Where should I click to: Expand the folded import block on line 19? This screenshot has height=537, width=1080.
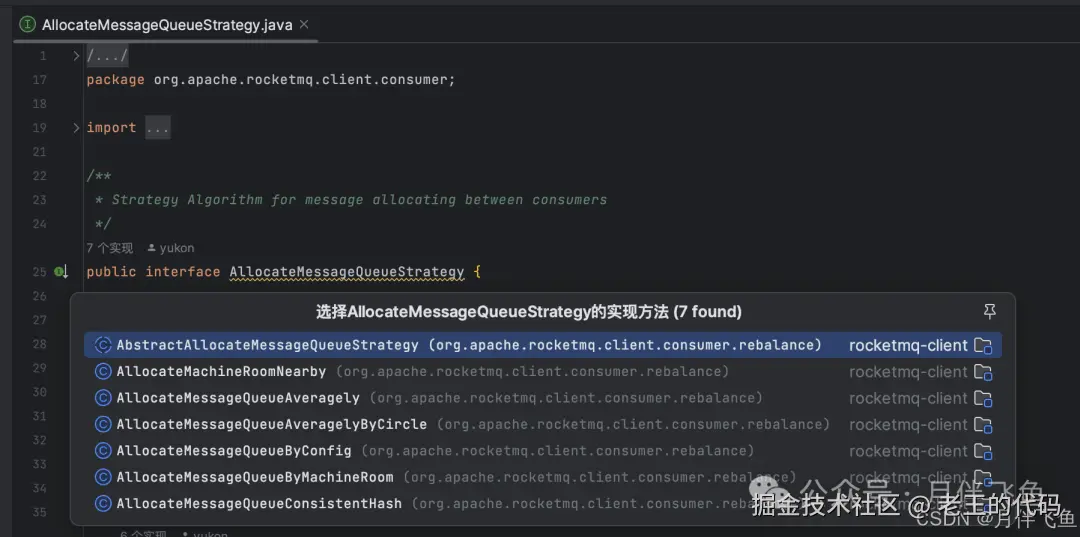tap(76, 127)
